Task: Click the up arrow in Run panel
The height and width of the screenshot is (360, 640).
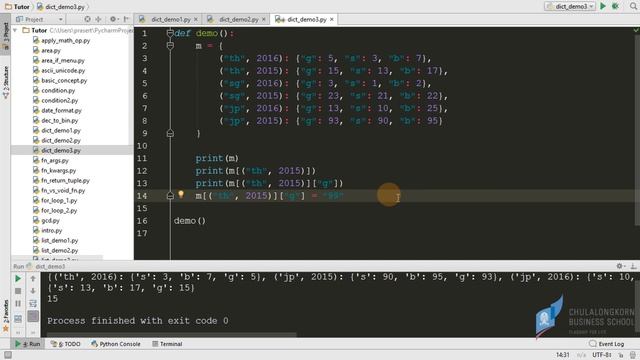Action: pos(33,279)
